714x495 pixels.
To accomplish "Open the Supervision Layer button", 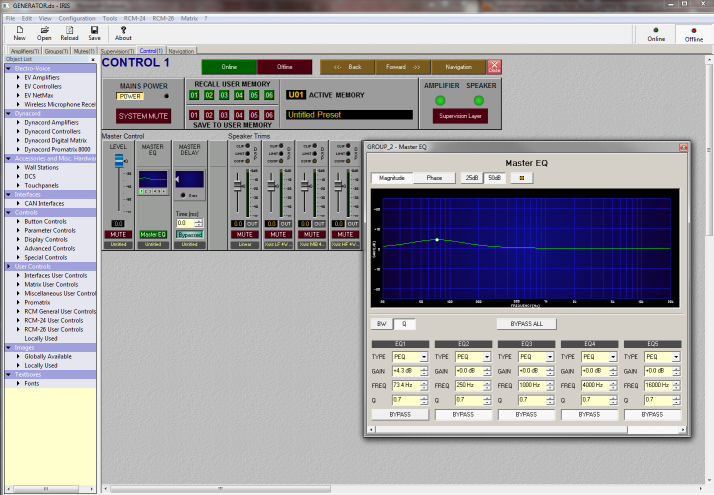I will pyautogui.click(x=460, y=116).
